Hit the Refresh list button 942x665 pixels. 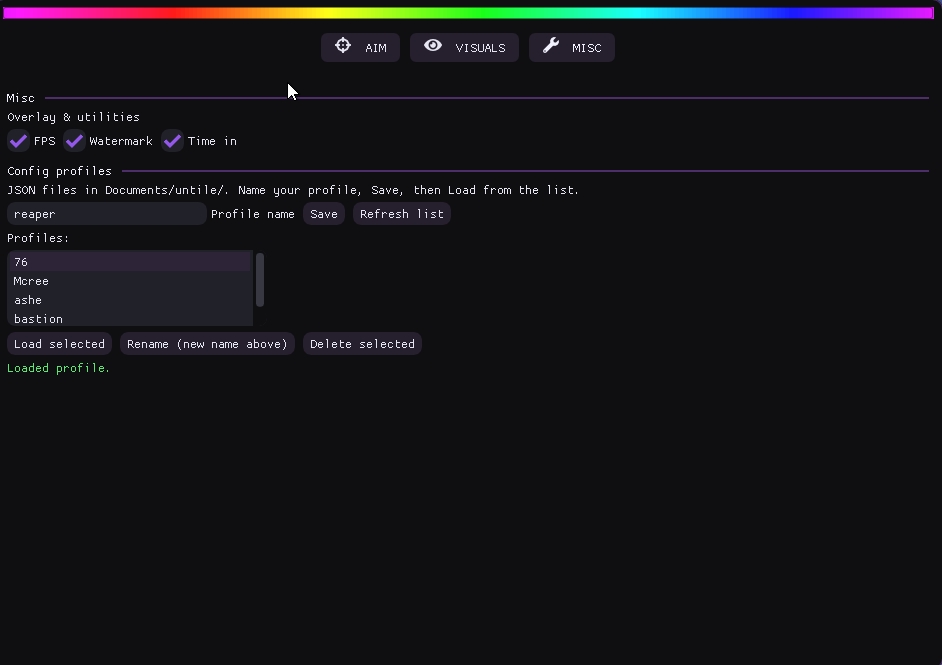click(401, 214)
